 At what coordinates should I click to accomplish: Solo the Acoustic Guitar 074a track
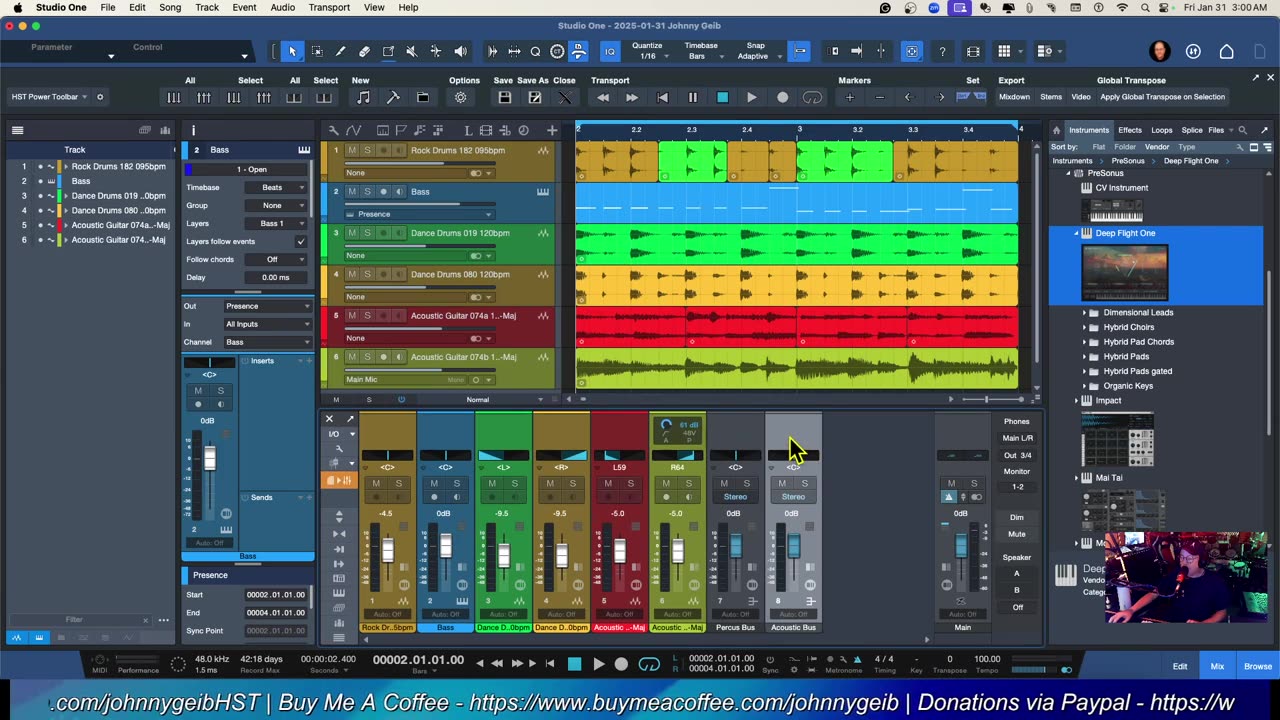[367, 316]
